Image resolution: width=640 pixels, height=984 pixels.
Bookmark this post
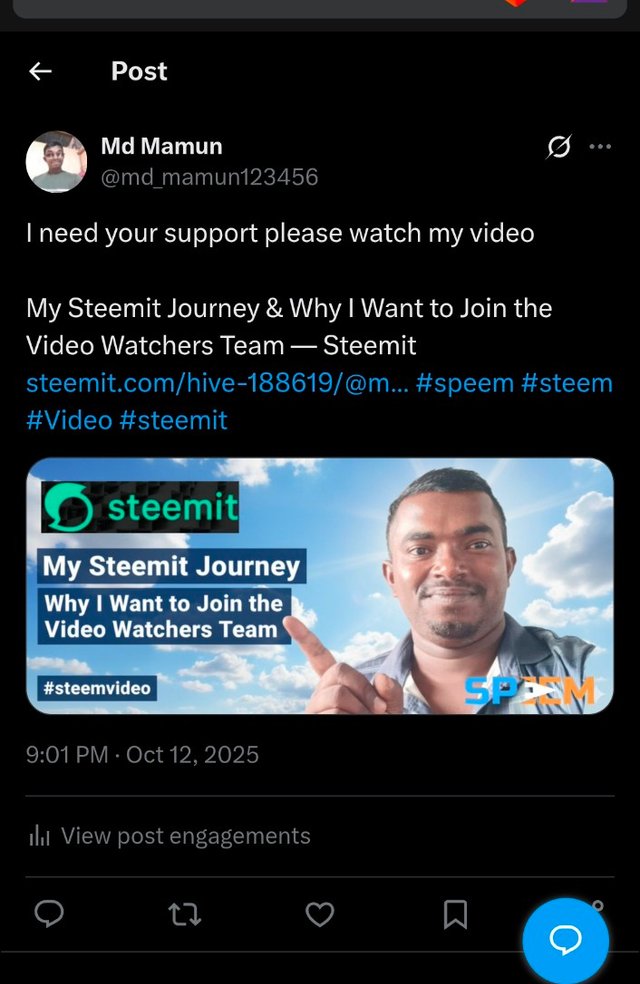click(x=456, y=914)
